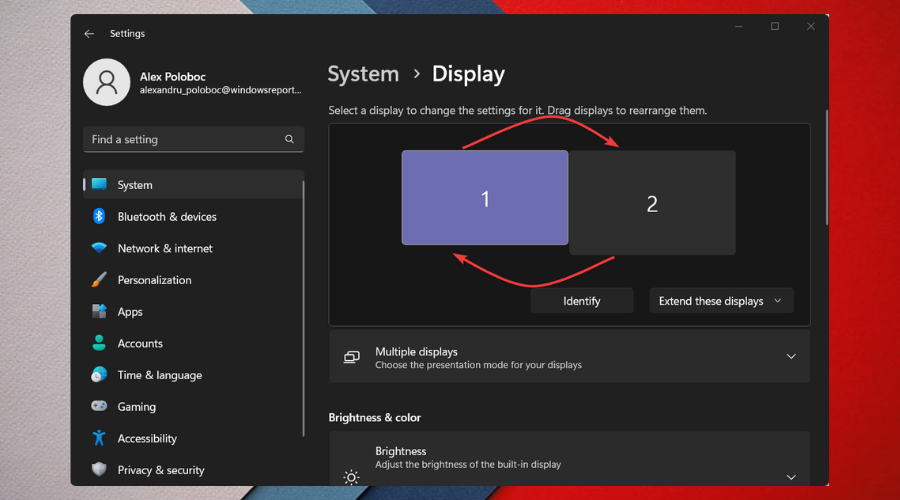
Task: Open Bluetooth & devices settings
Action: pos(193,216)
